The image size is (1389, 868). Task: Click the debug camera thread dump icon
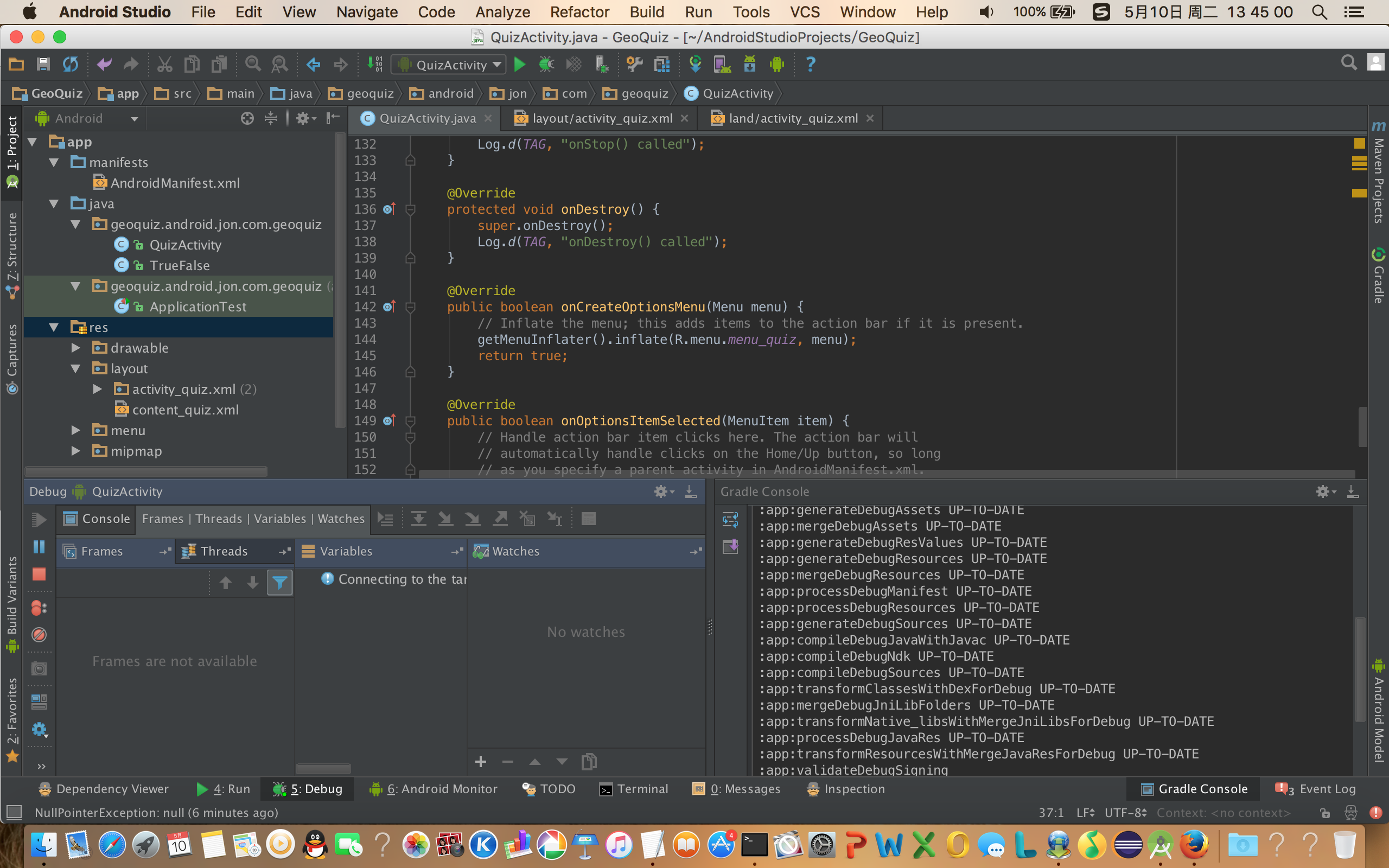pyautogui.click(x=39, y=668)
